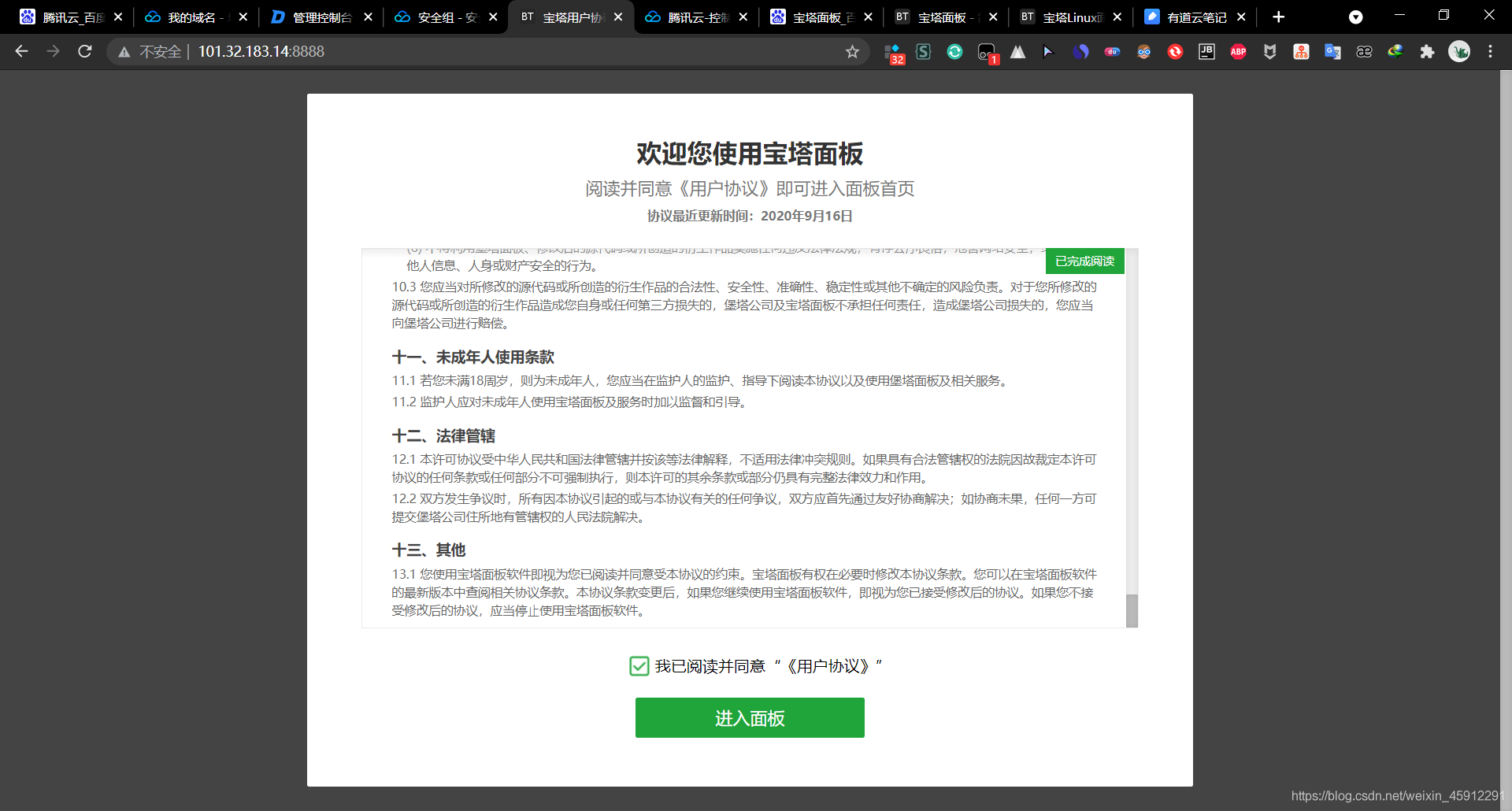
Task: Open the extension with the 32 badge
Action: tap(894, 53)
